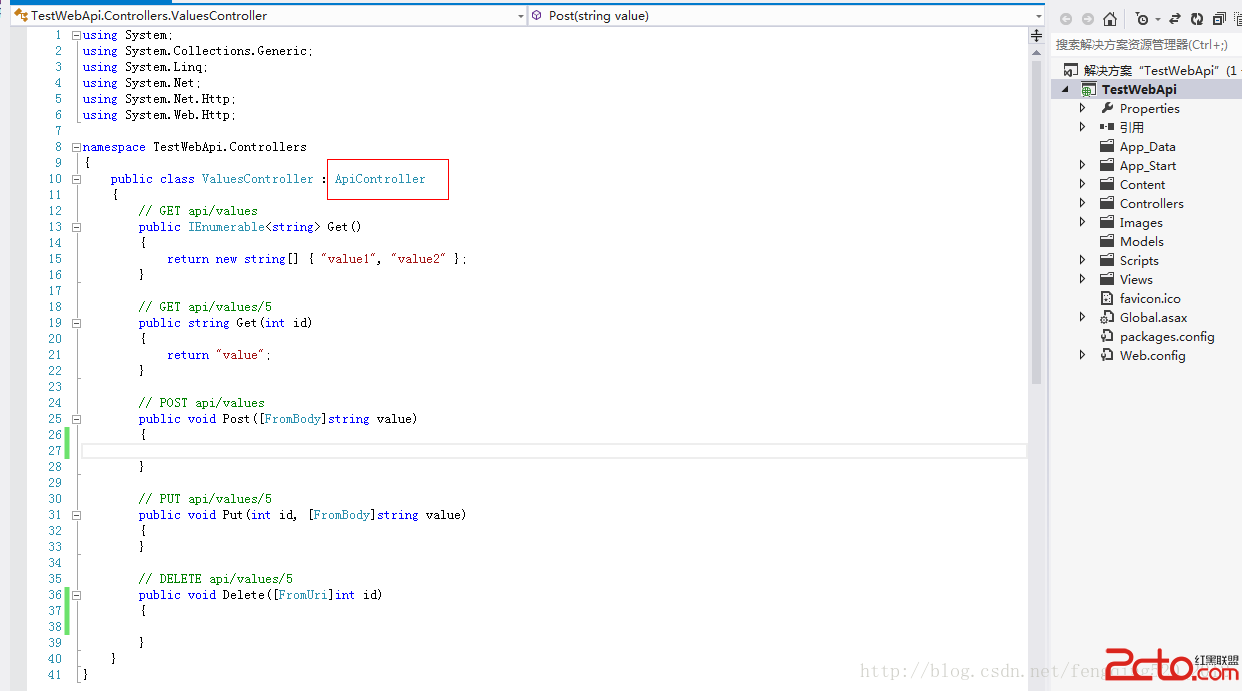Click the solution node icon for "TestWebApi"
This screenshot has height=691, width=1242.
(x=1070, y=70)
